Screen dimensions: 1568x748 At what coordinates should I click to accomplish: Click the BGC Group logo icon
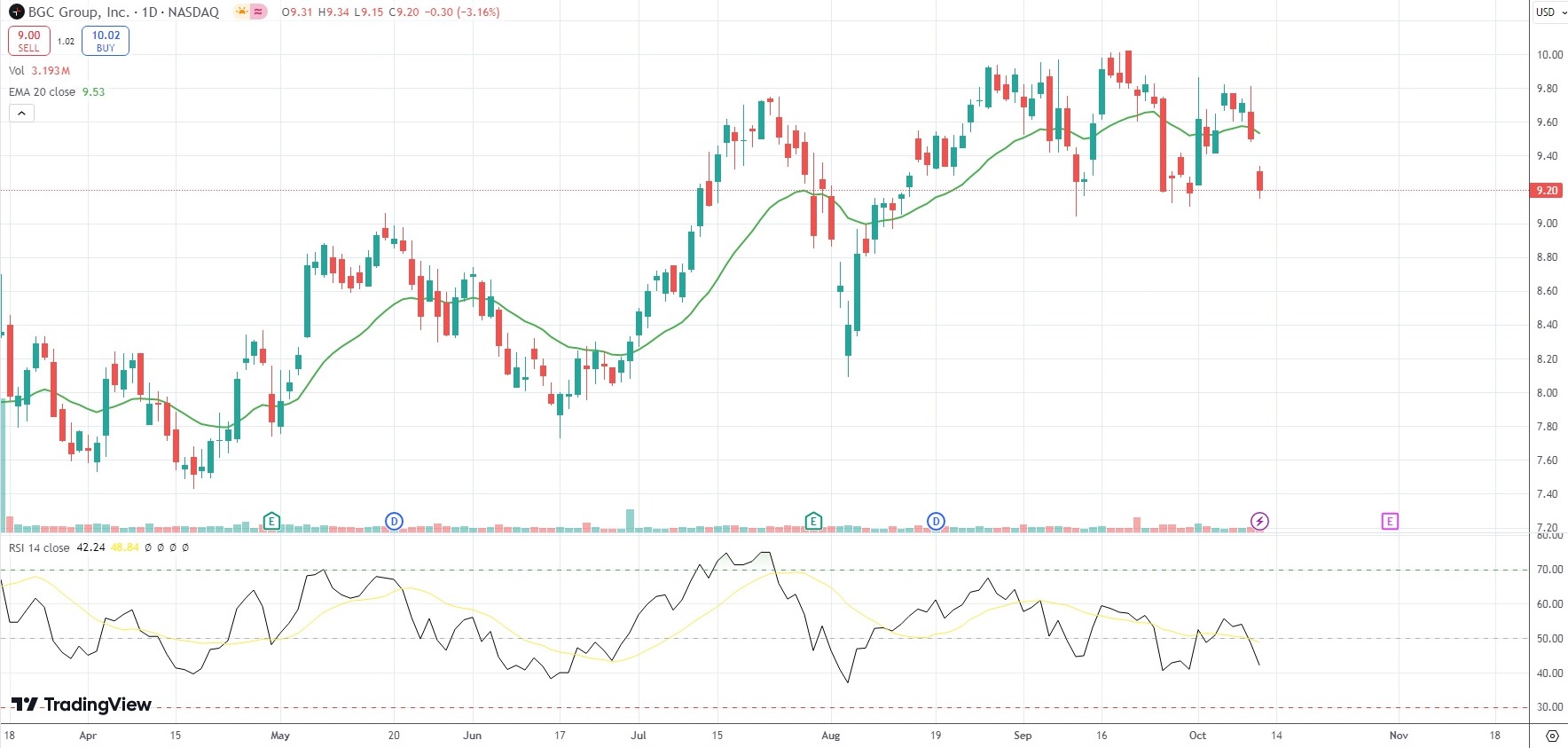click(16, 12)
